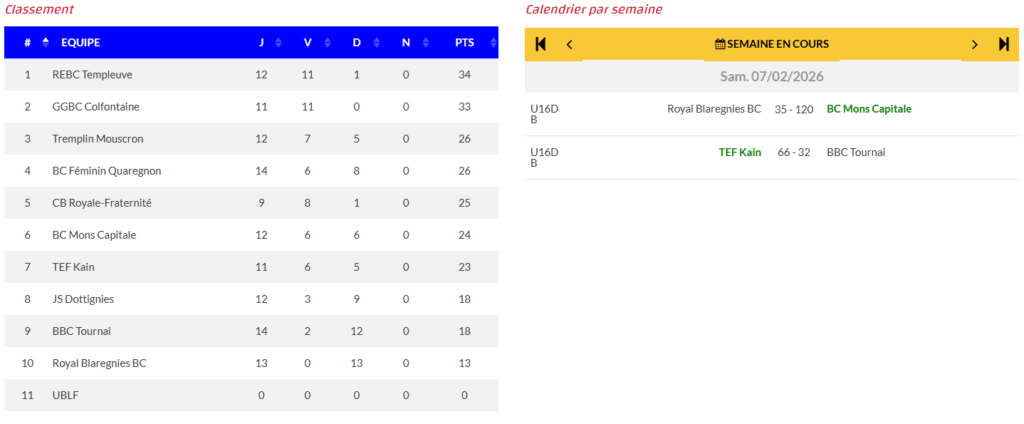Jump to first week in calendar
1024x424 pixels.
coord(541,44)
